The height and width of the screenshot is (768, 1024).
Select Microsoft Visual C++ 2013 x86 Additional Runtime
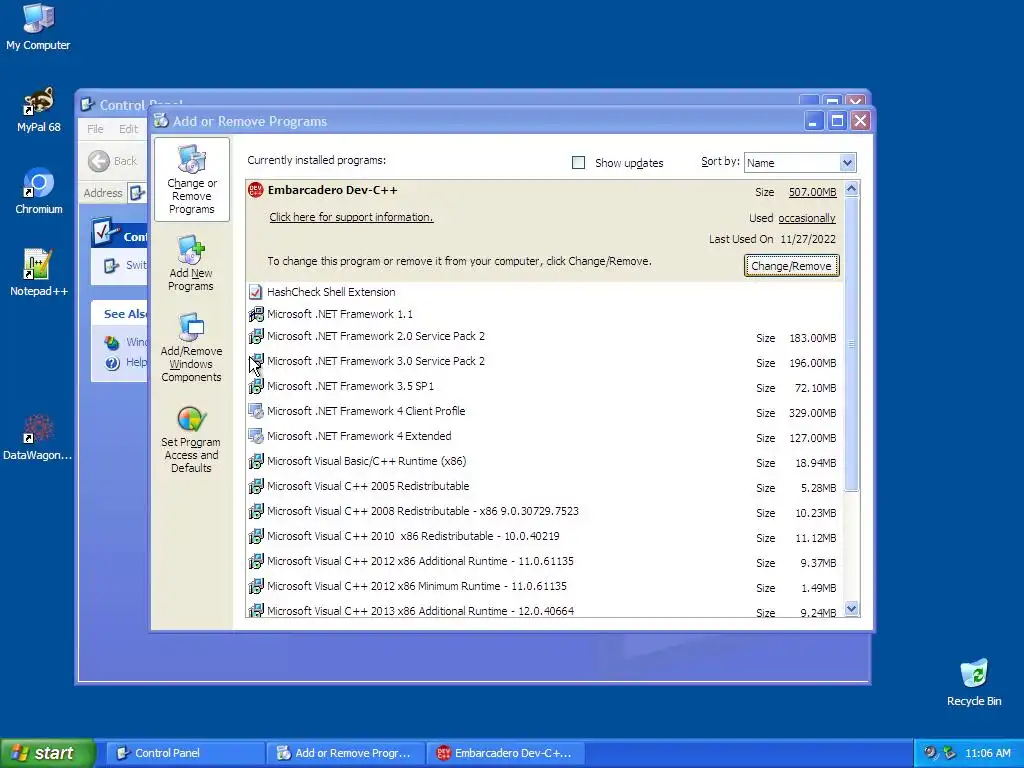pos(421,611)
